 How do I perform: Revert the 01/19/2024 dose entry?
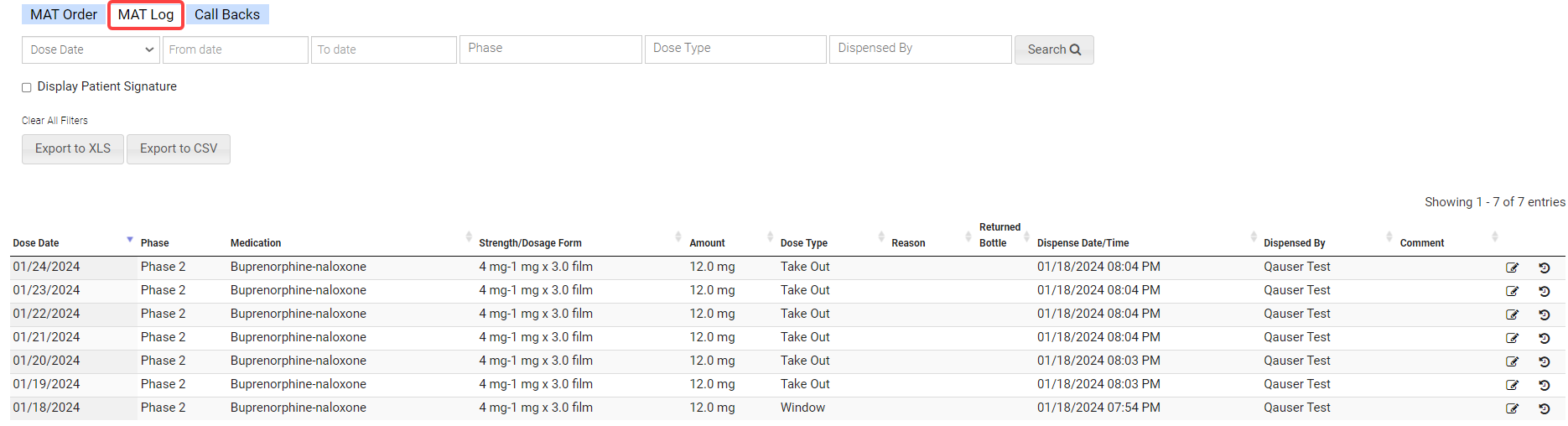(1544, 386)
